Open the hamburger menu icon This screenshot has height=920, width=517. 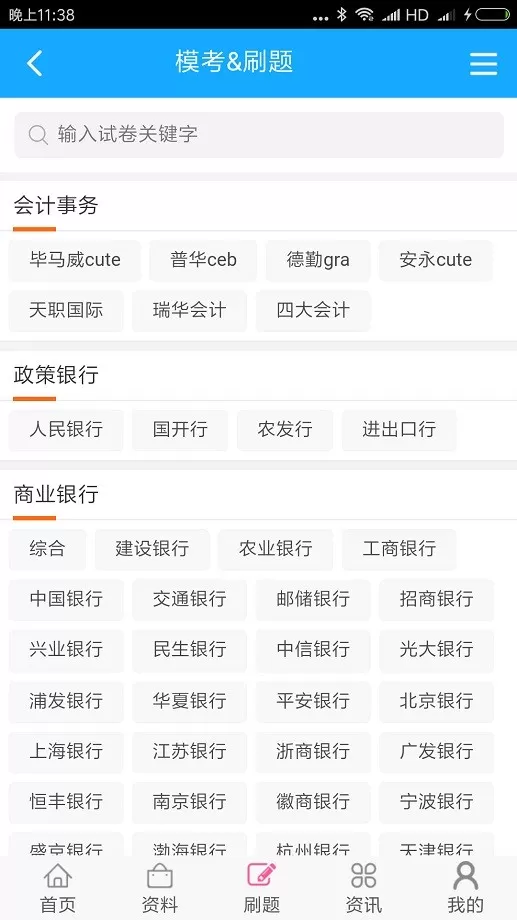pos(484,64)
